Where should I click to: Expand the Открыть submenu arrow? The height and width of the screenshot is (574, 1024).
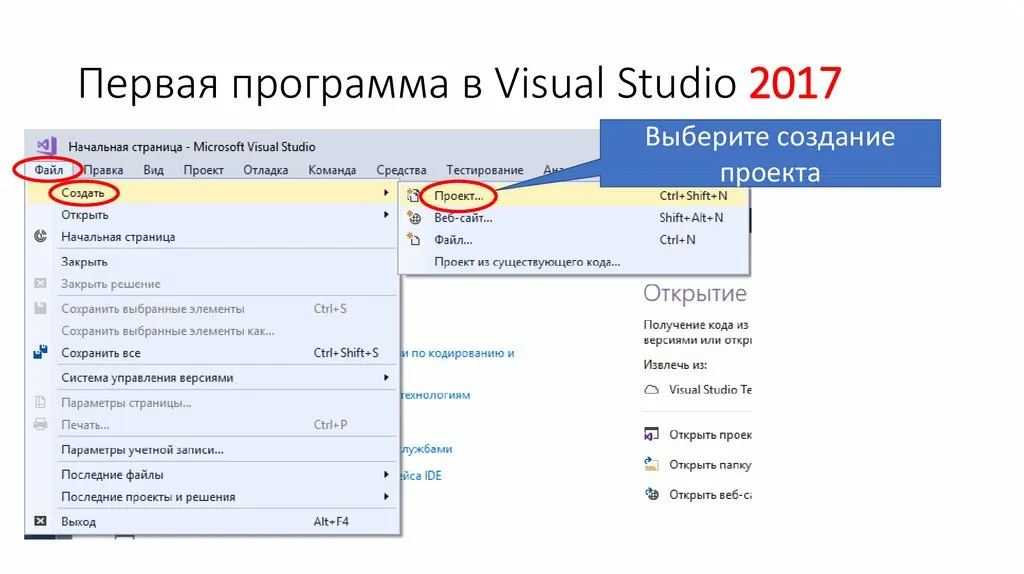tap(386, 215)
